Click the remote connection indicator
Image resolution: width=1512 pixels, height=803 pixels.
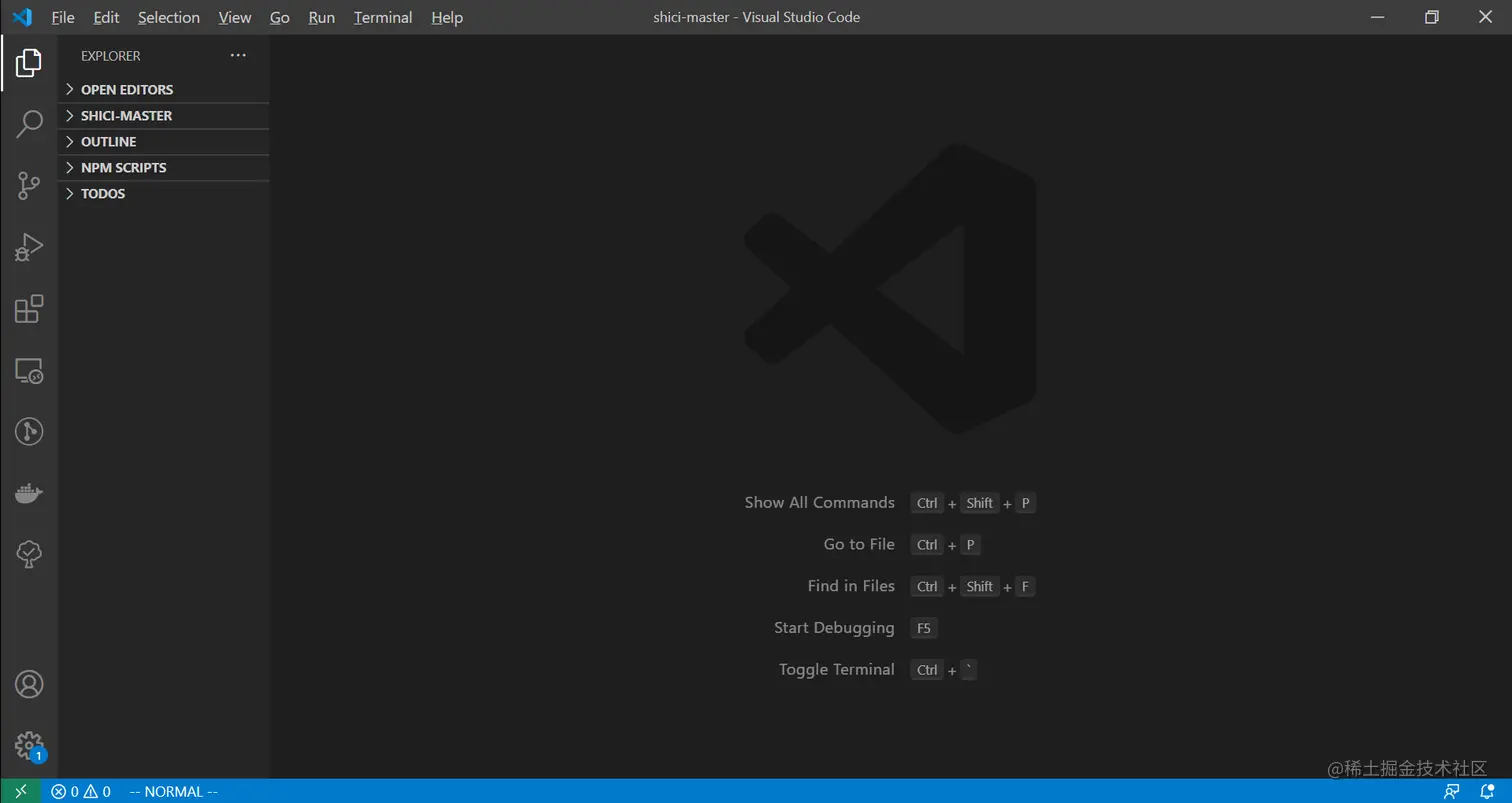click(19, 791)
